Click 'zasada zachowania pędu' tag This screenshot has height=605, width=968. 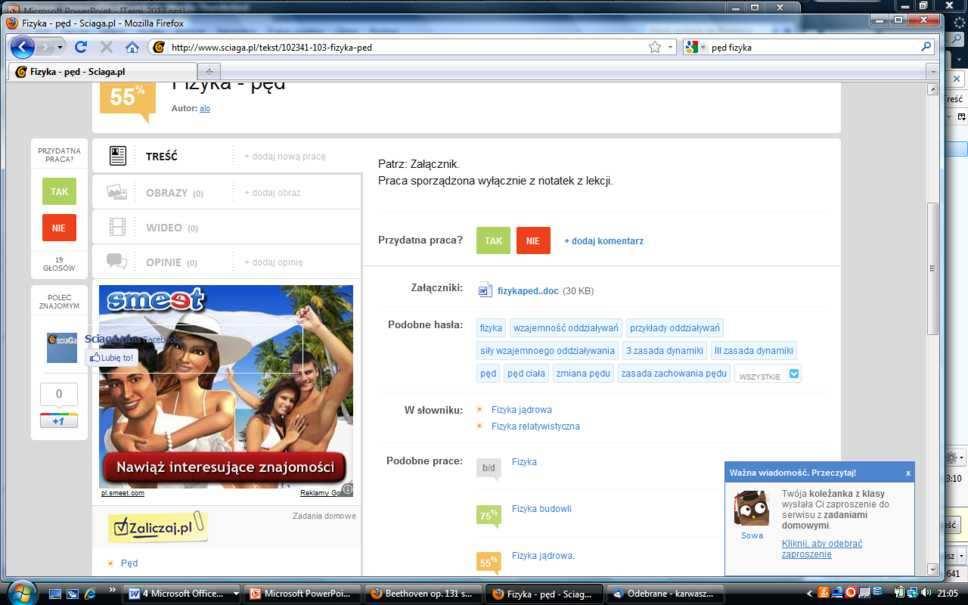(x=674, y=373)
